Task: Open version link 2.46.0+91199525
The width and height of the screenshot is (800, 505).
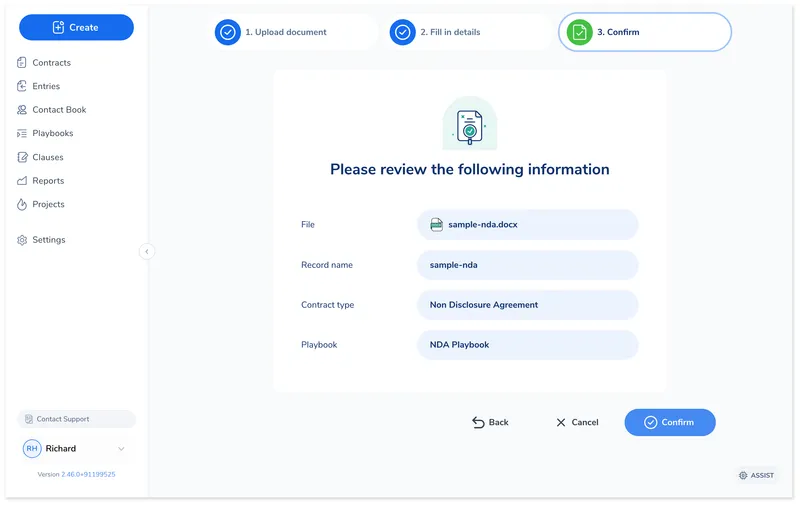Action: click(88, 474)
